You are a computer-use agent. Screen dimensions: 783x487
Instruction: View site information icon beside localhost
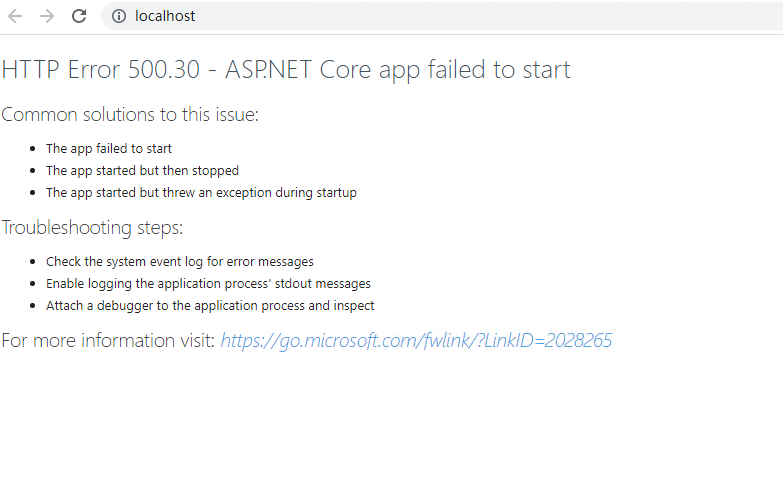(119, 16)
